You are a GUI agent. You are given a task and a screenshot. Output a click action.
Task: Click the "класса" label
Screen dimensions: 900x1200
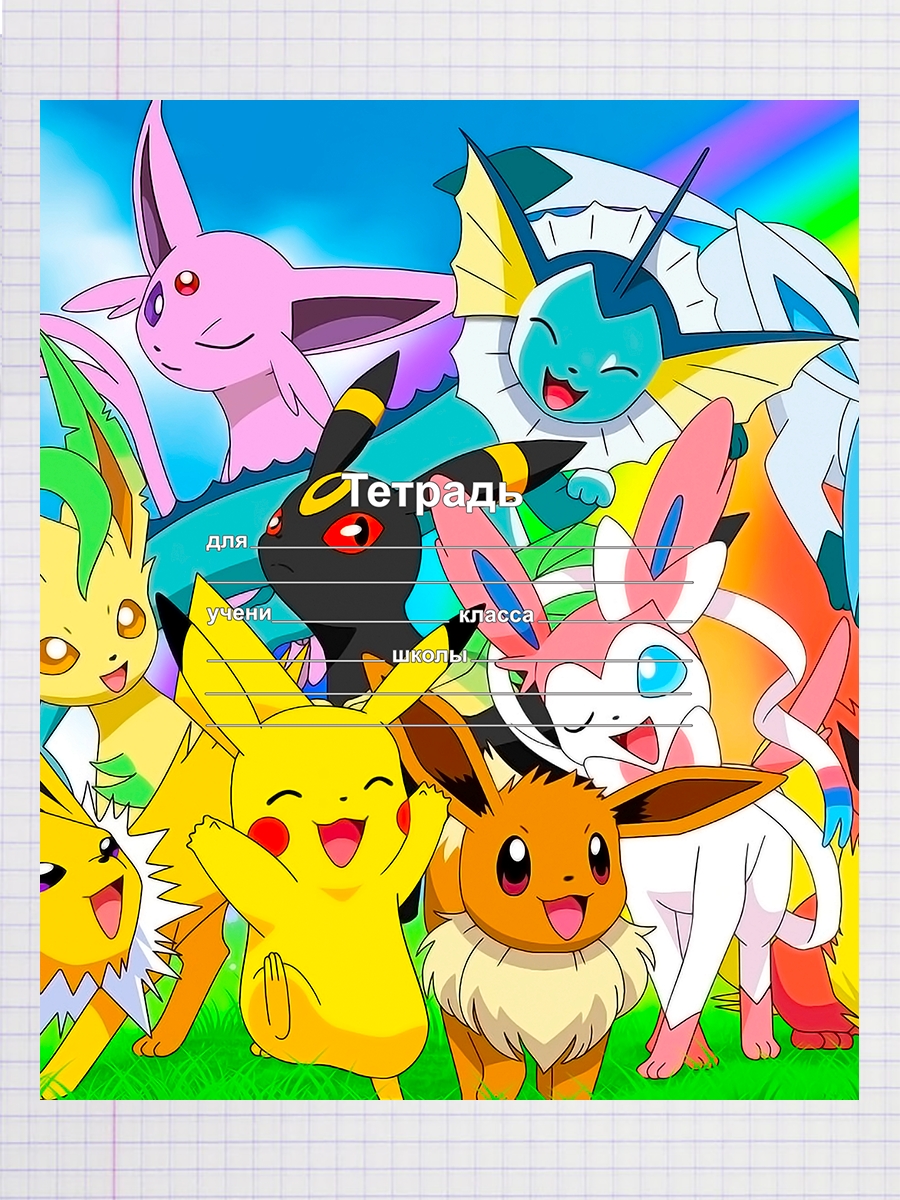click(496, 615)
